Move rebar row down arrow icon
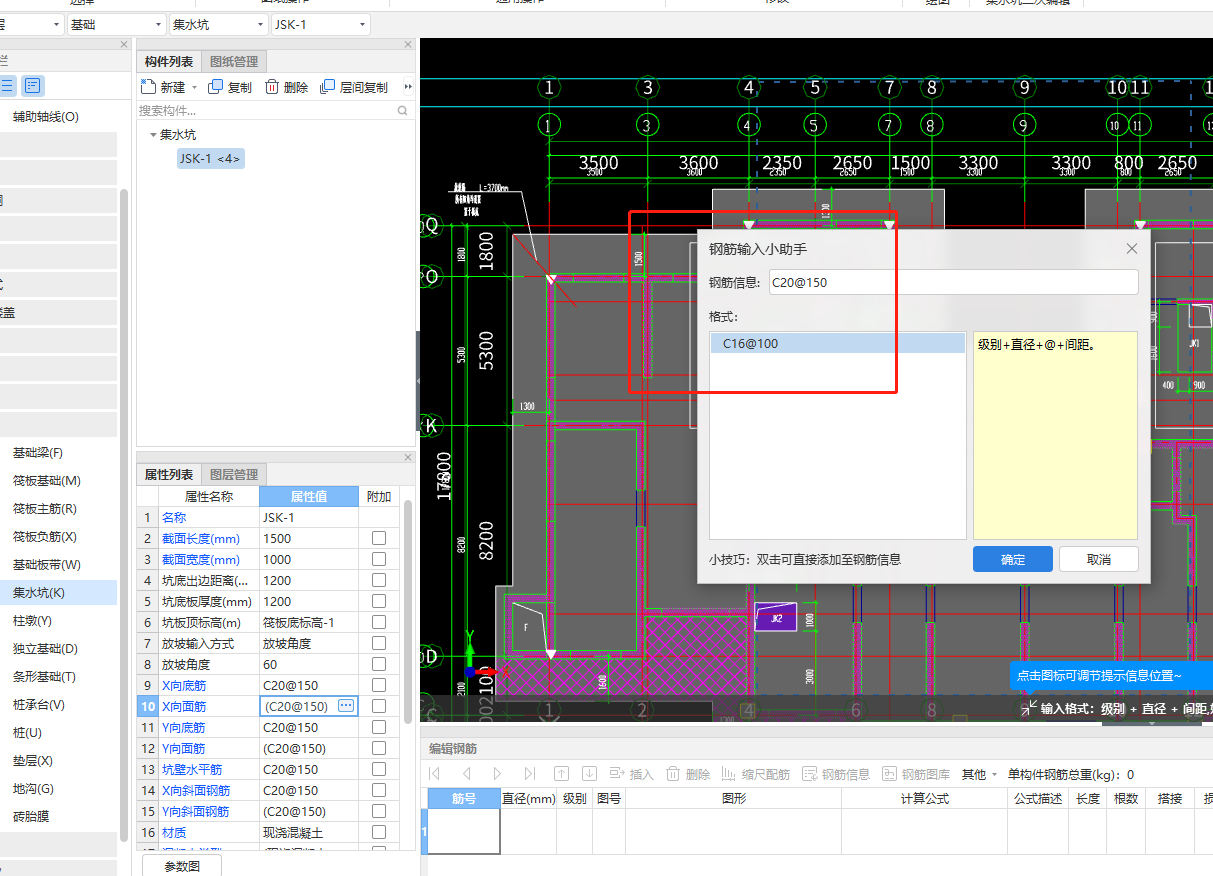The image size is (1213, 876). tap(590, 774)
